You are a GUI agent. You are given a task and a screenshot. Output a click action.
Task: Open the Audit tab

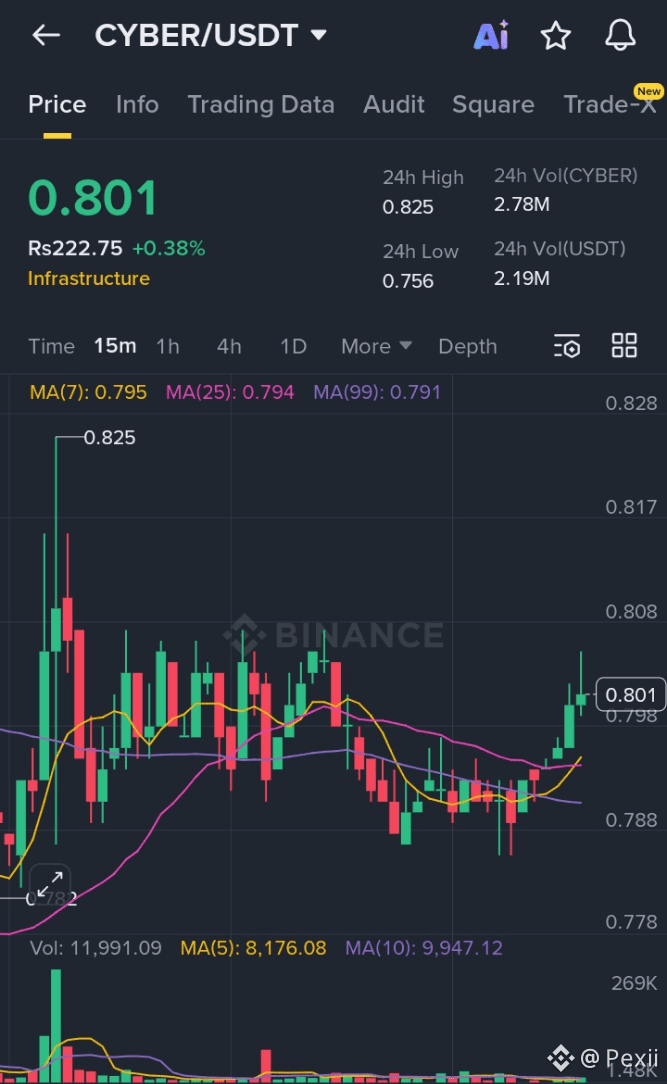point(393,104)
